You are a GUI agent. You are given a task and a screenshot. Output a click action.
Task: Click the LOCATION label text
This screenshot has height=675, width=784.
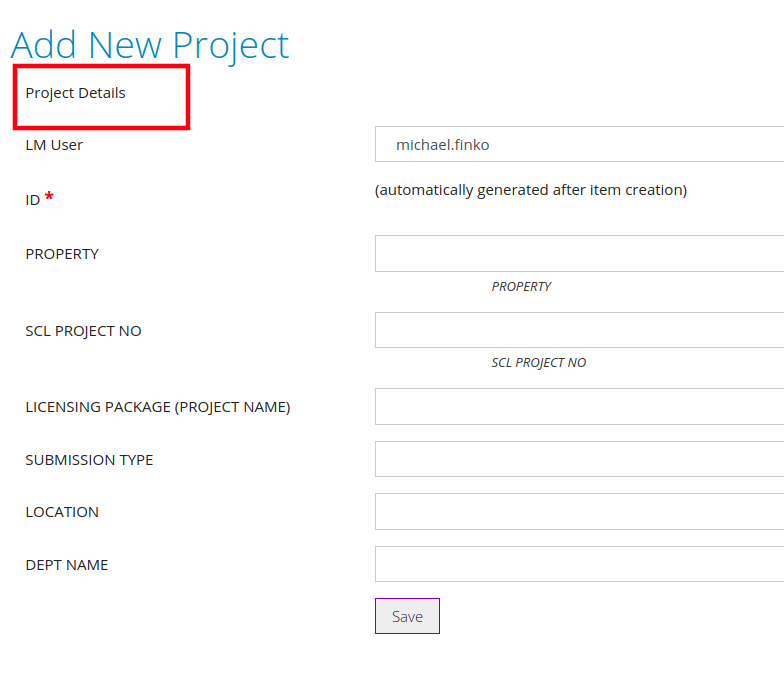pyautogui.click(x=62, y=512)
